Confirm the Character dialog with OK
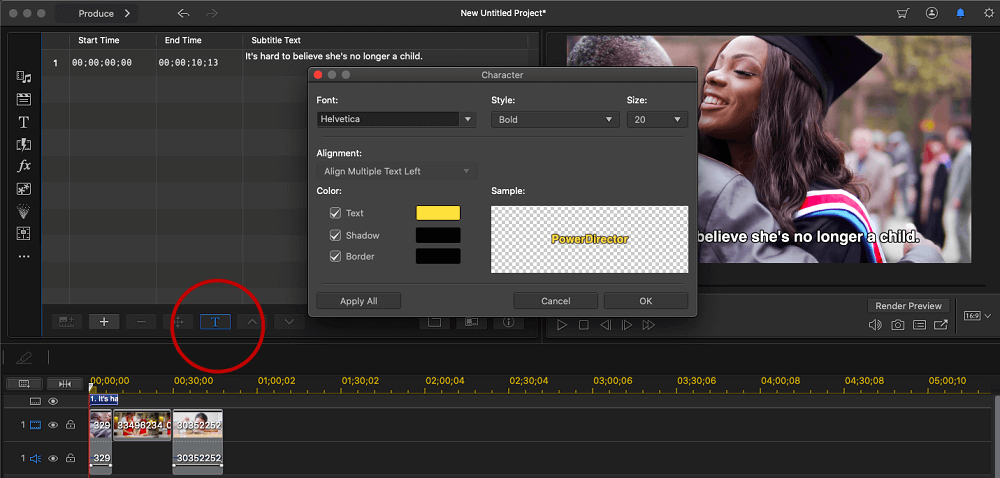 click(x=645, y=301)
